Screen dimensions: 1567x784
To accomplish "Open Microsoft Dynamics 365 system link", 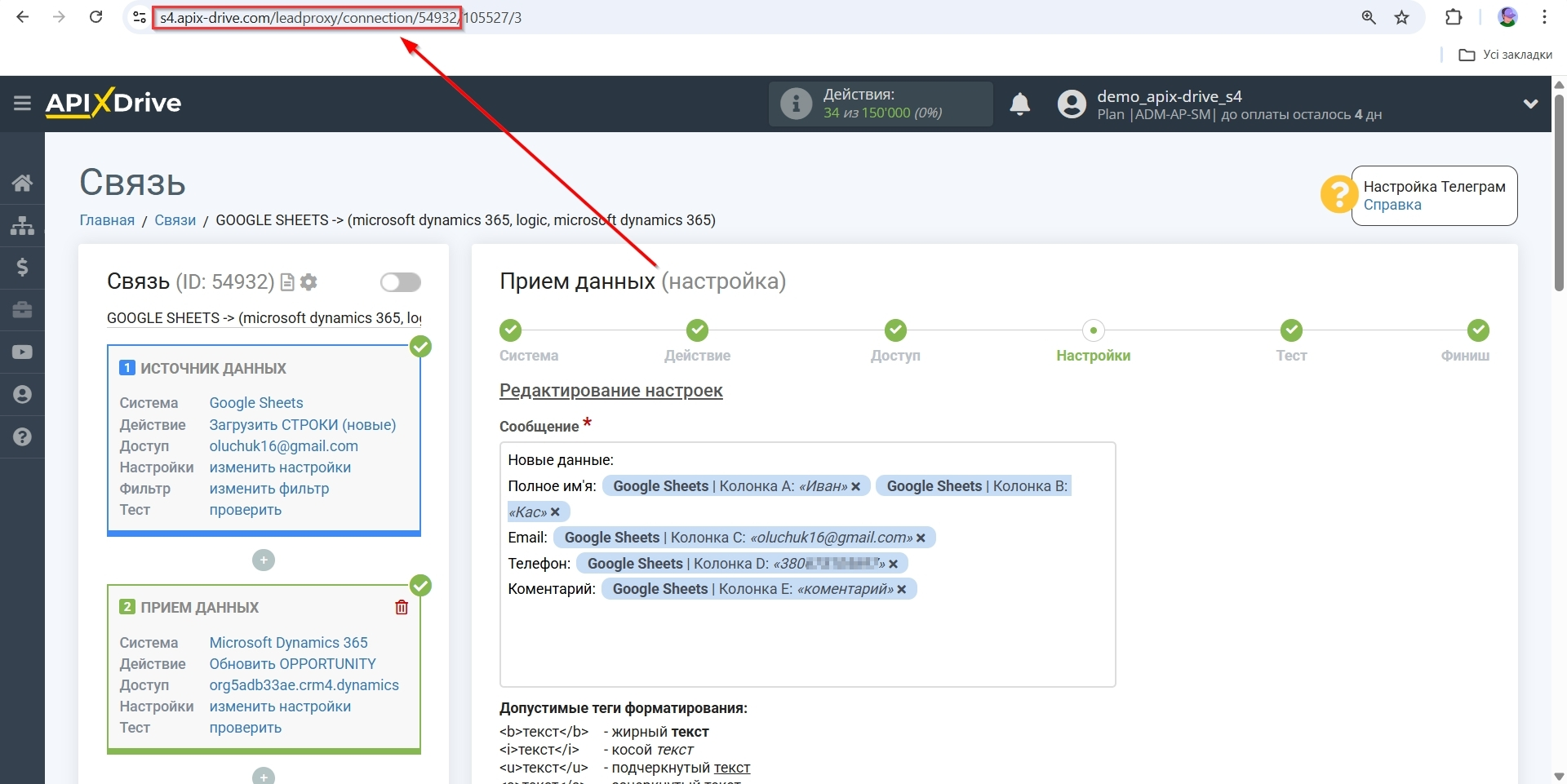I will [x=288, y=643].
